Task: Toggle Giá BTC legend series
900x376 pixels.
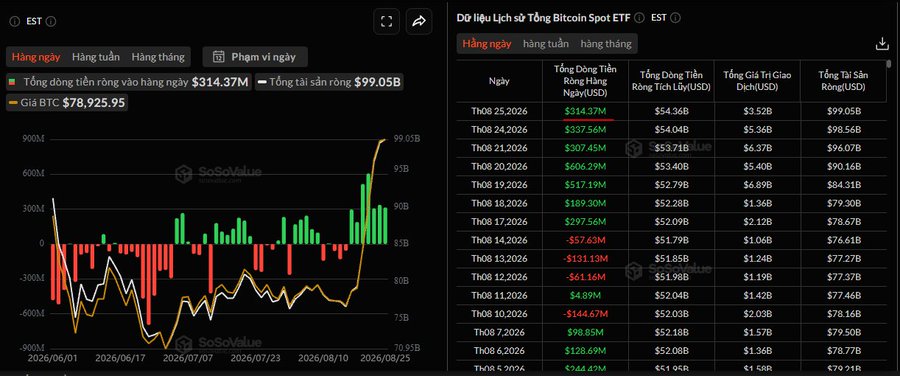Action: tap(67, 103)
